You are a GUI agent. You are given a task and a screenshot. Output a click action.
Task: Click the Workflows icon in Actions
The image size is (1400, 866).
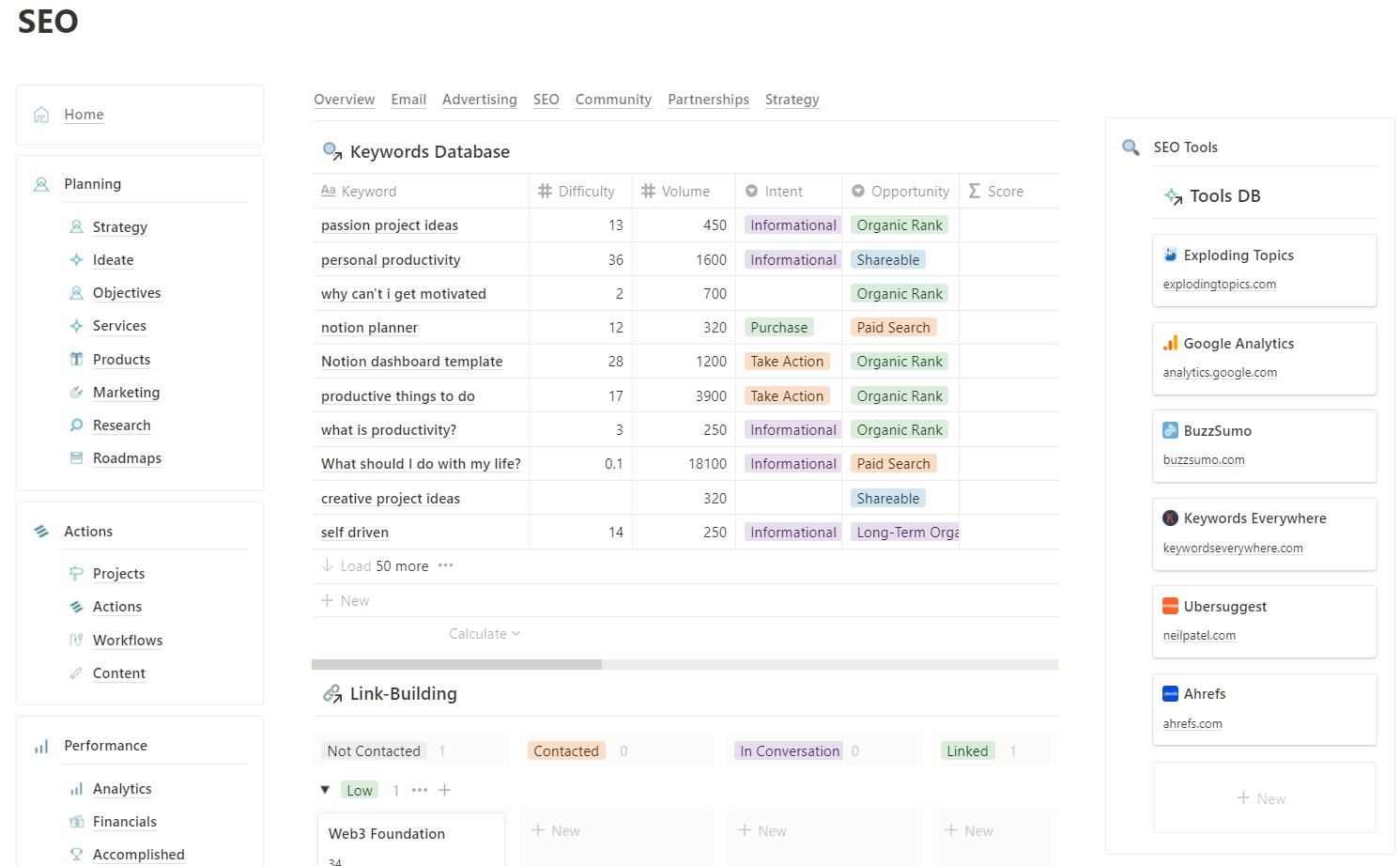[76, 640]
